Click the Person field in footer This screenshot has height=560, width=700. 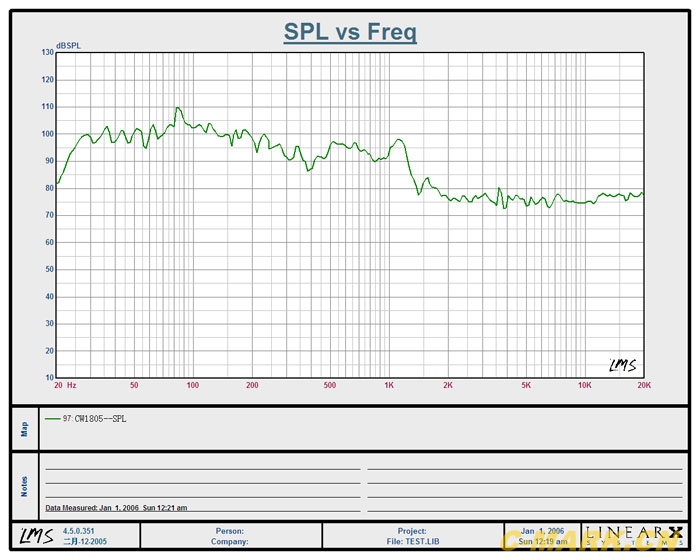pyautogui.click(x=230, y=531)
